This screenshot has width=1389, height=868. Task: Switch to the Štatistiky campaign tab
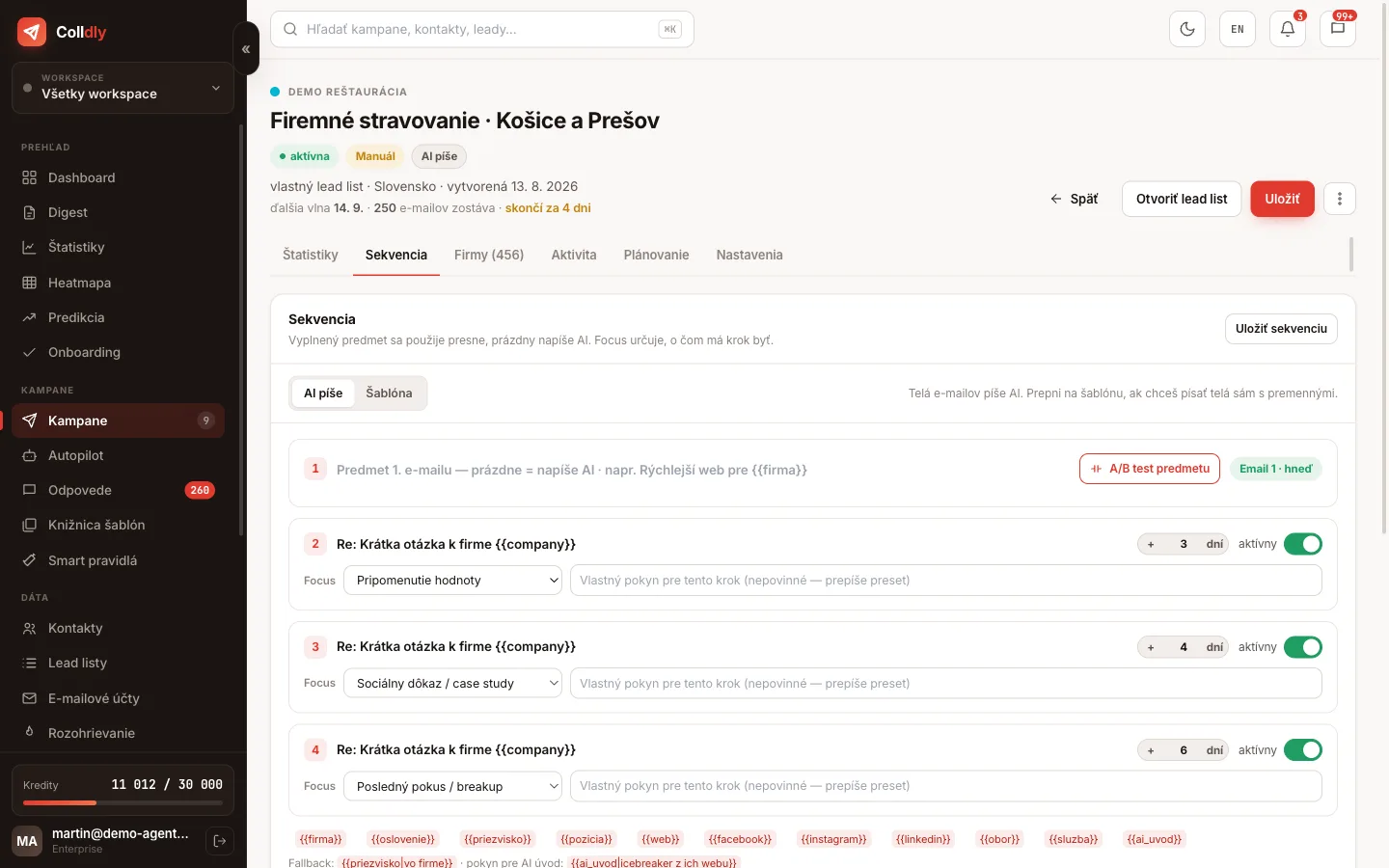click(311, 255)
